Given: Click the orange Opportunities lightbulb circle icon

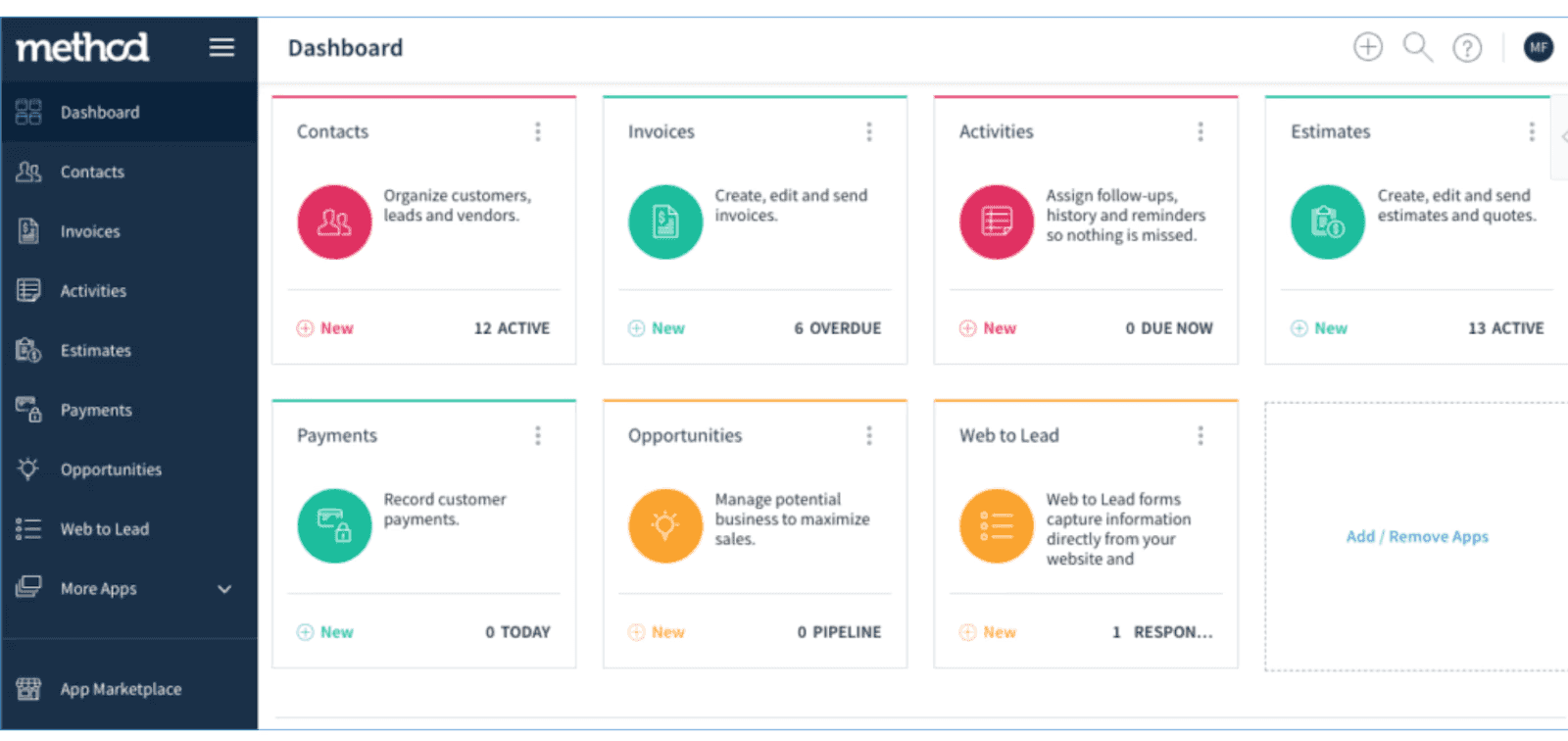Looking at the screenshot, I should 665,526.
